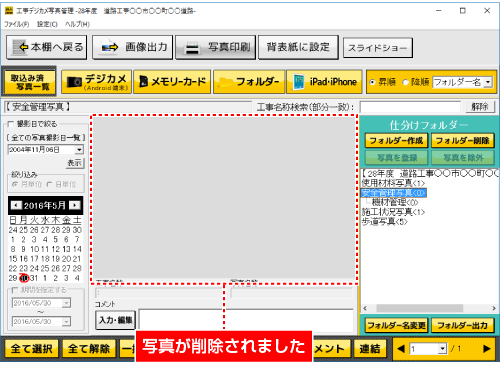Open the ファイル(F) menu
The width and height of the screenshot is (500, 366).
[16, 24]
